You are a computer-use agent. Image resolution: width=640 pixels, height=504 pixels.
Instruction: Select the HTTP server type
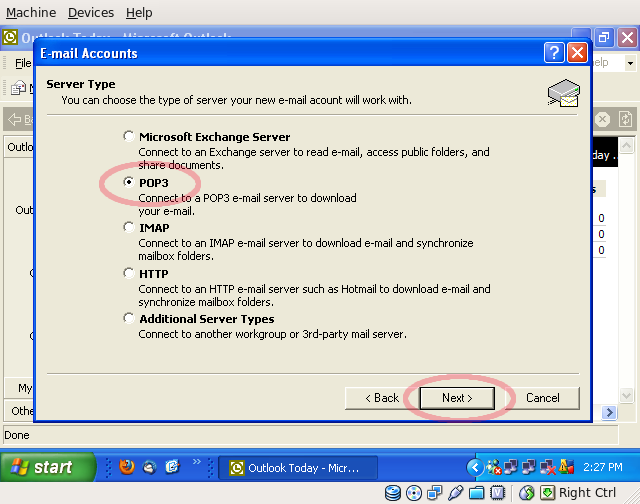[129, 273]
